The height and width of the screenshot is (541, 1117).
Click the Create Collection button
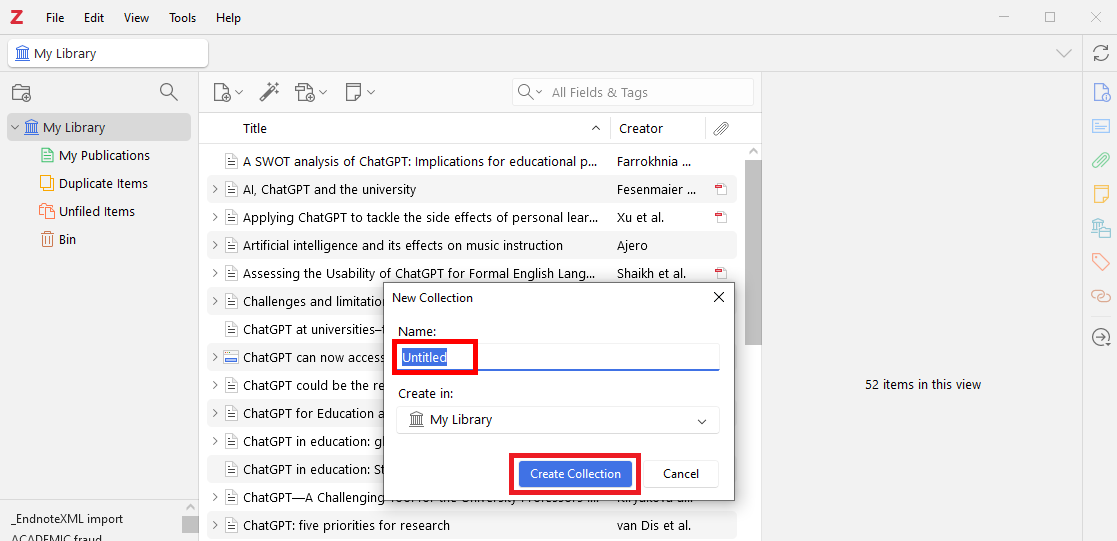[575, 474]
